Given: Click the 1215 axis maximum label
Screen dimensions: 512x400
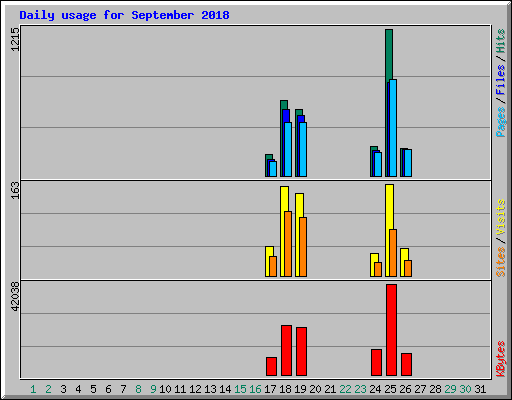Looking at the screenshot, I should pos(15,39).
